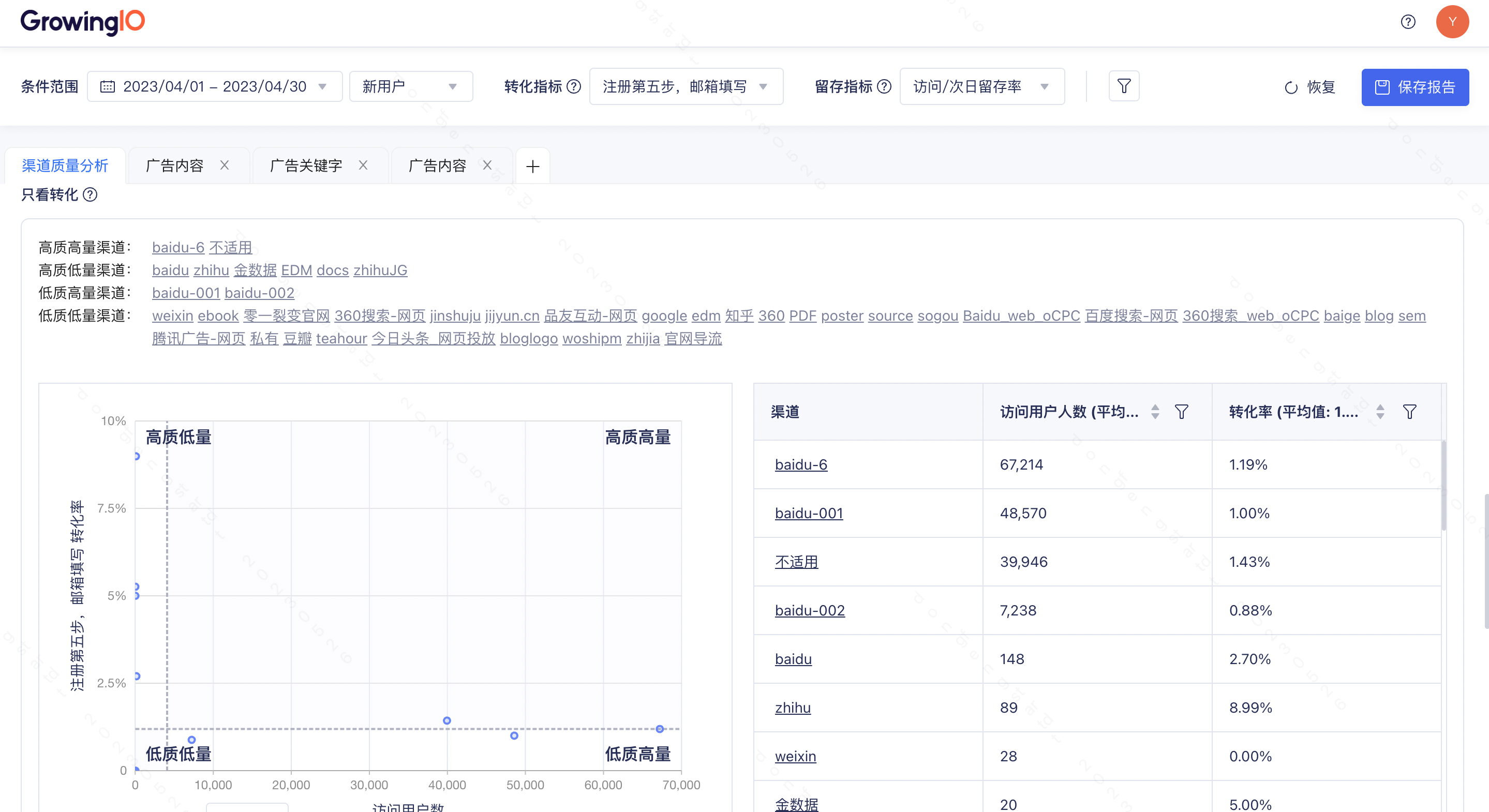Add a new tab with plus icon
Image resolution: width=1489 pixels, height=812 pixels.
[x=532, y=167]
